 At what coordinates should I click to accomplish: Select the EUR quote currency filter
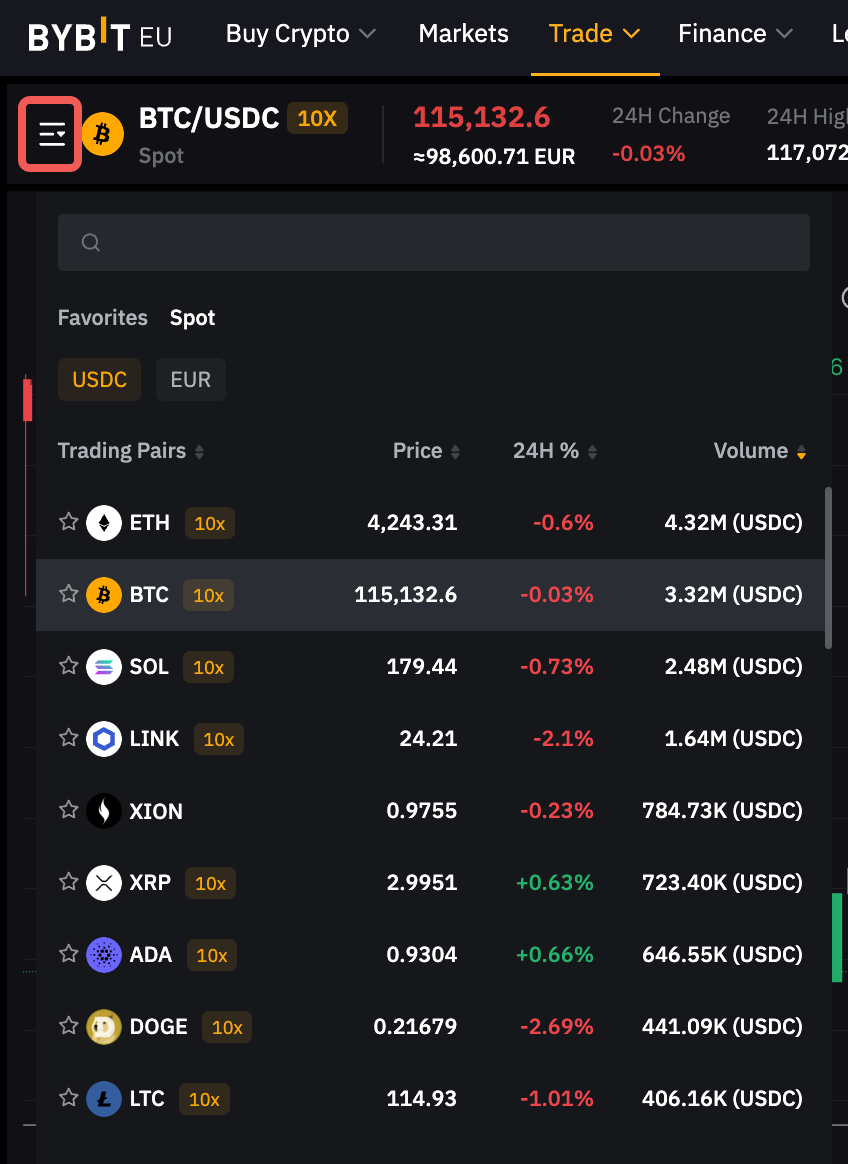click(191, 380)
